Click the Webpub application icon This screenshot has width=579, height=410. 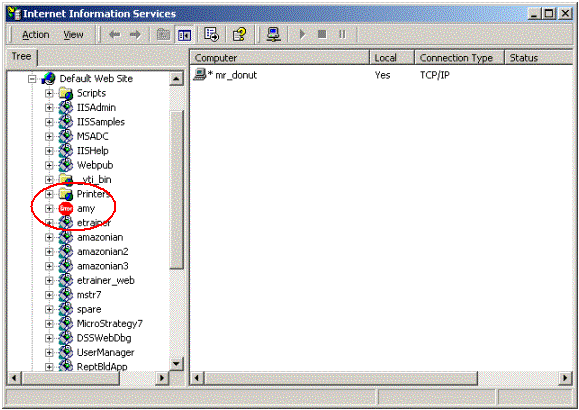pyautogui.click(x=66, y=165)
